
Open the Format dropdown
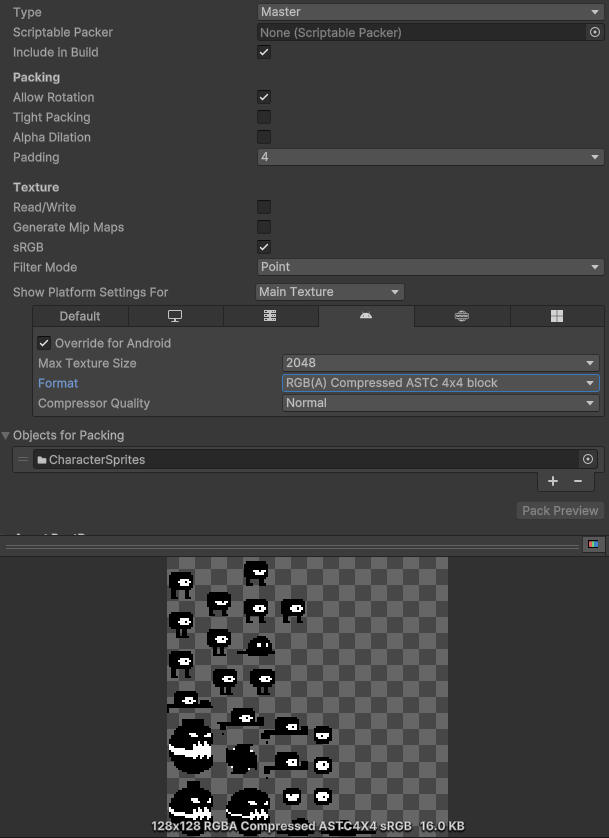441,383
